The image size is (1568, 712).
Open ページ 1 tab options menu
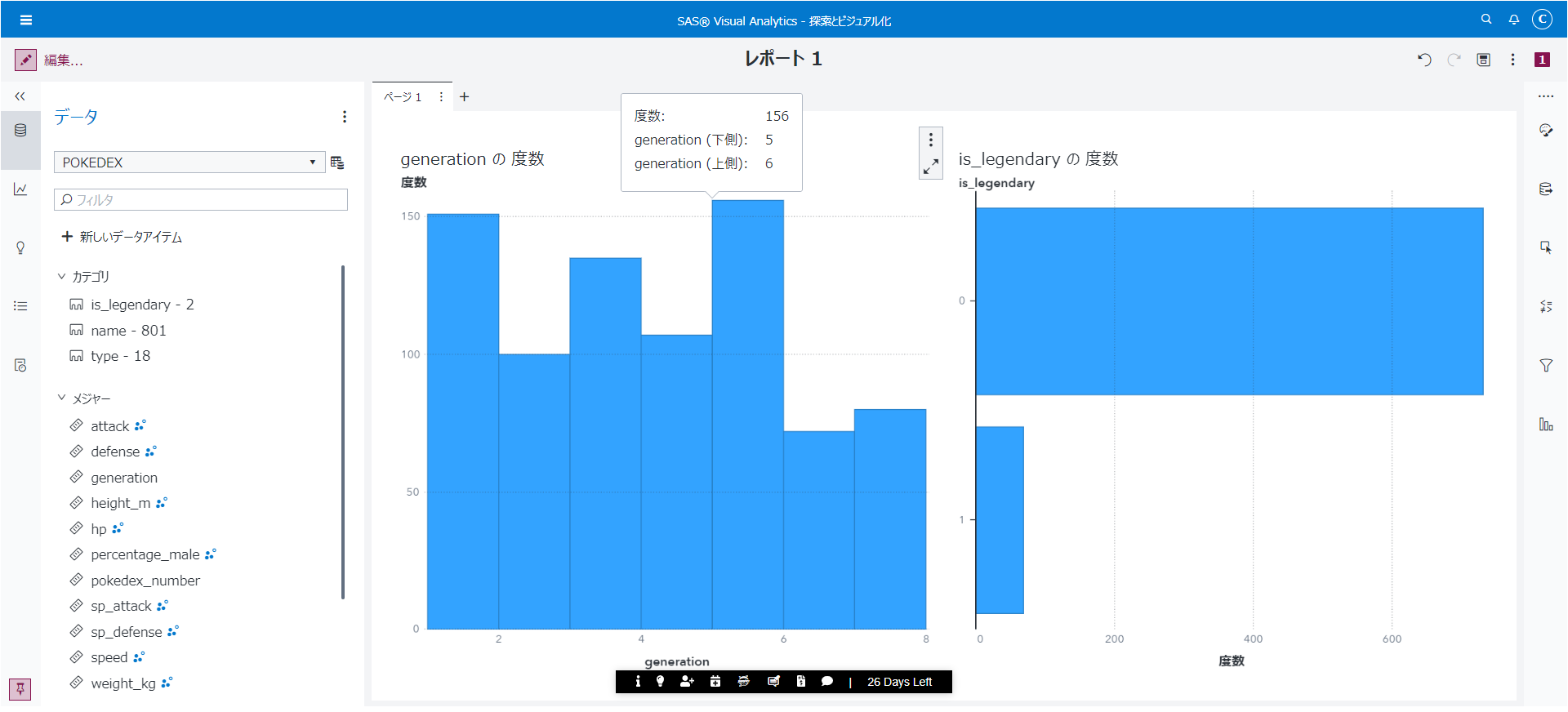pyautogui.click(x=441, y=97)
